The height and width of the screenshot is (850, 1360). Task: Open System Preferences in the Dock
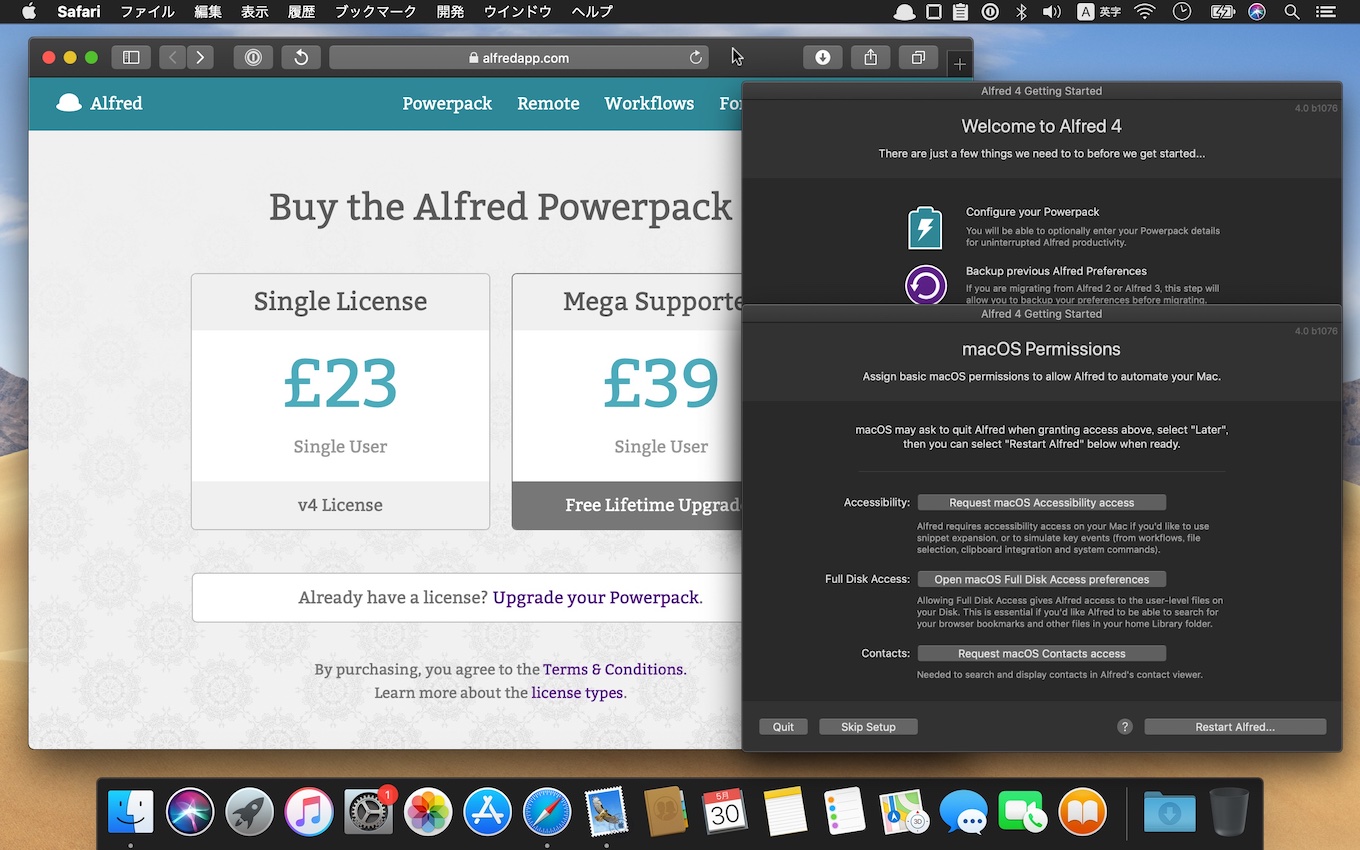[x=369, y=811]
